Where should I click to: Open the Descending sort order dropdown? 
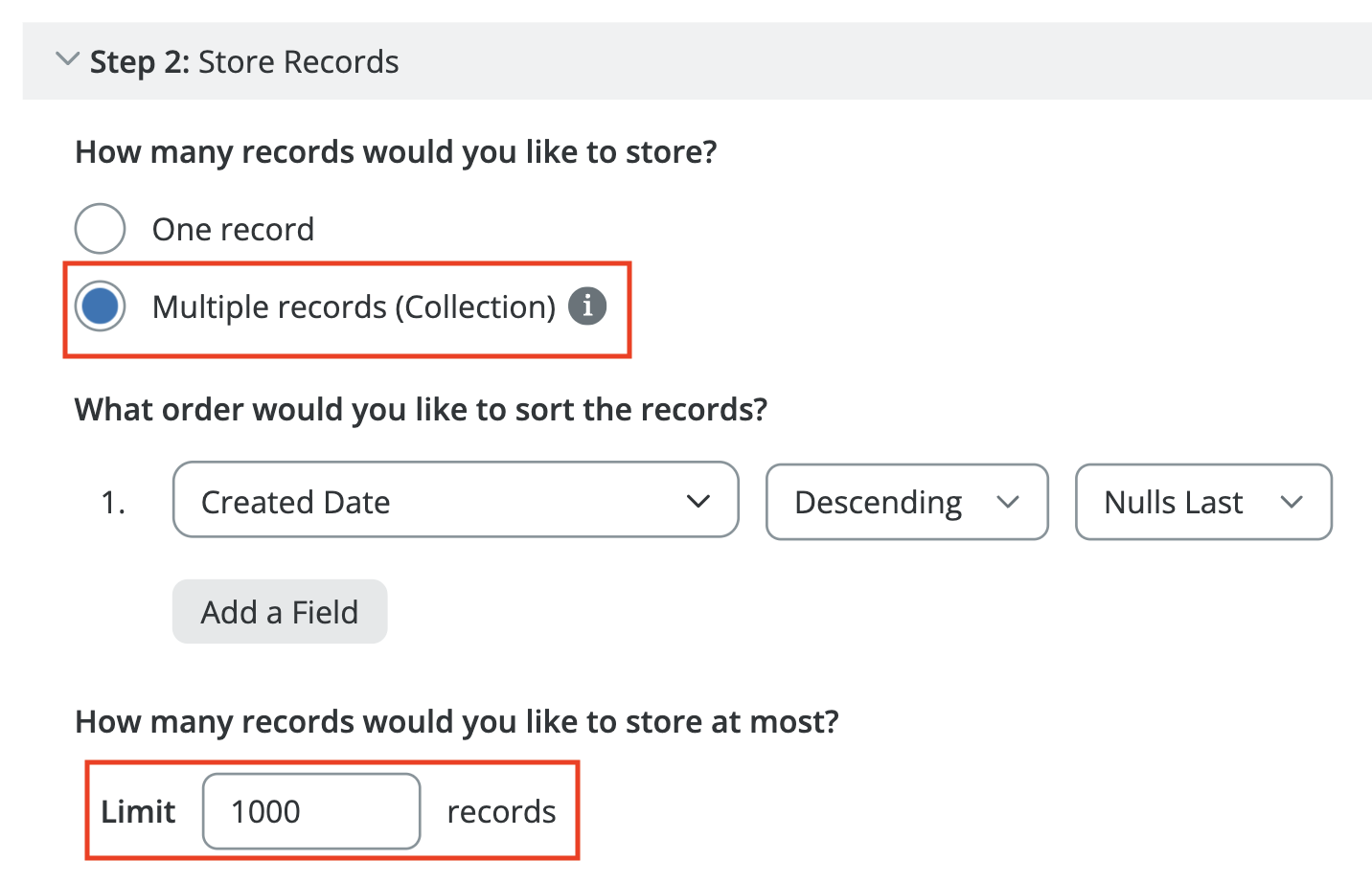pyautogui.click(x=905, y=502)
